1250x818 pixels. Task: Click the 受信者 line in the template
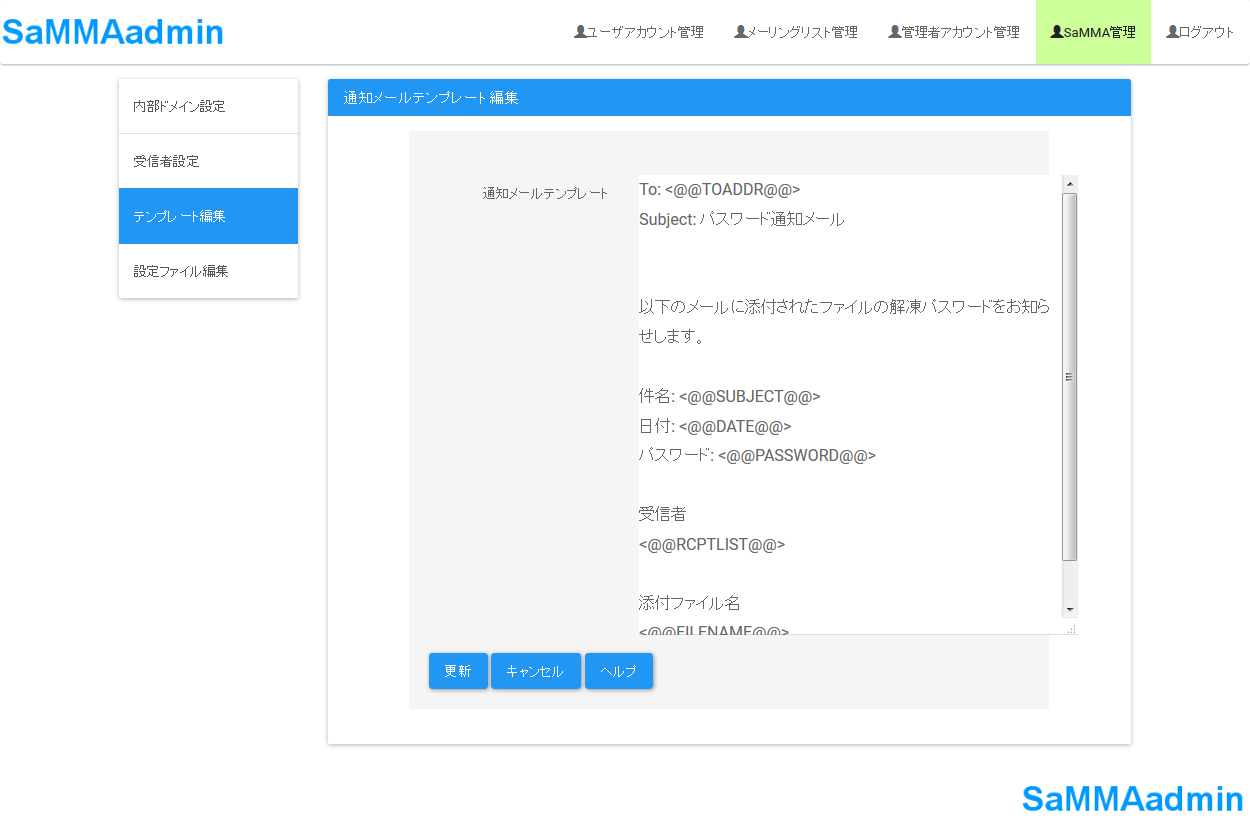coord(663,514)
